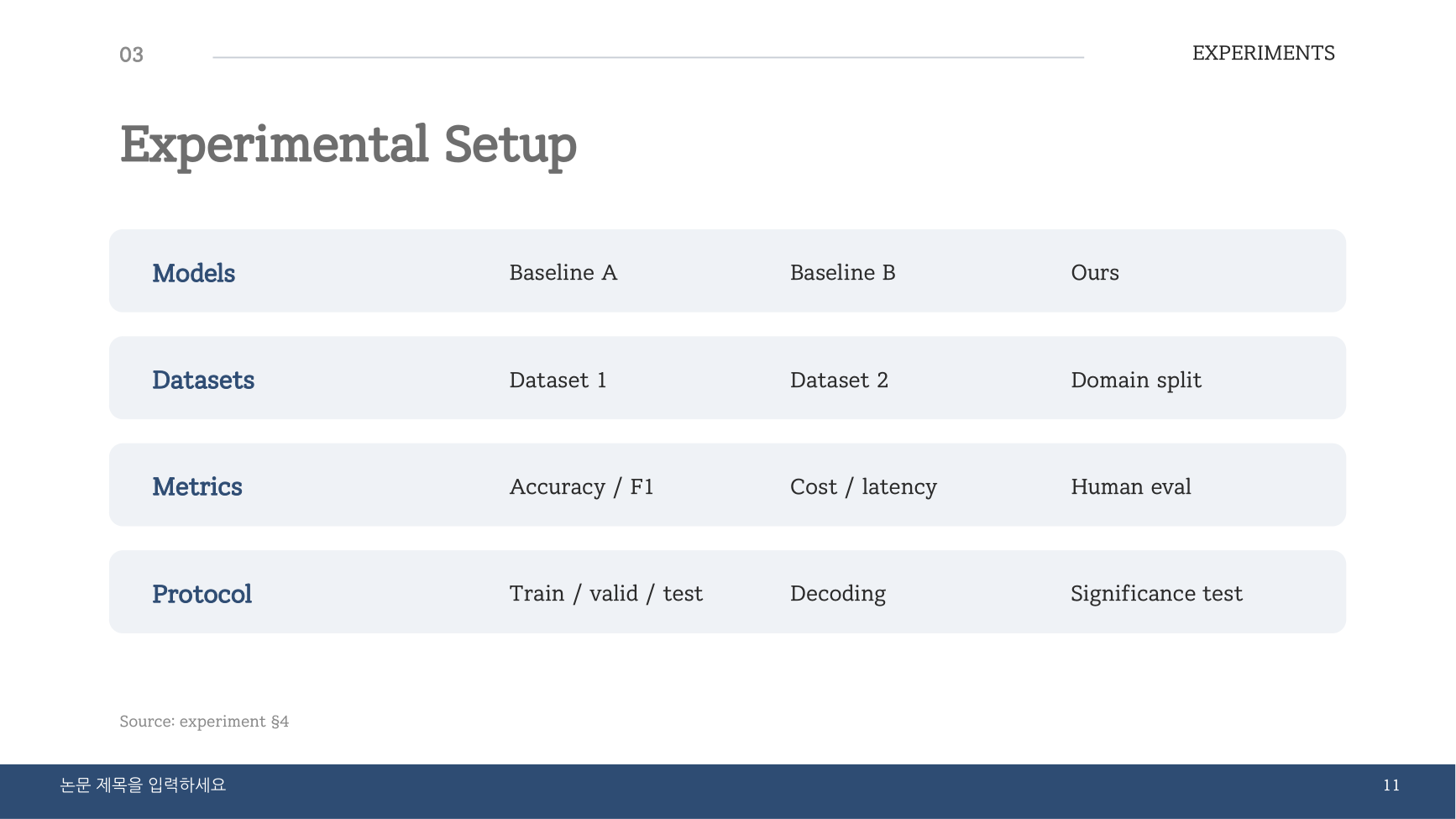Select the Train / valid / test text
The image size is (1456, 819).
coord(605,594)
